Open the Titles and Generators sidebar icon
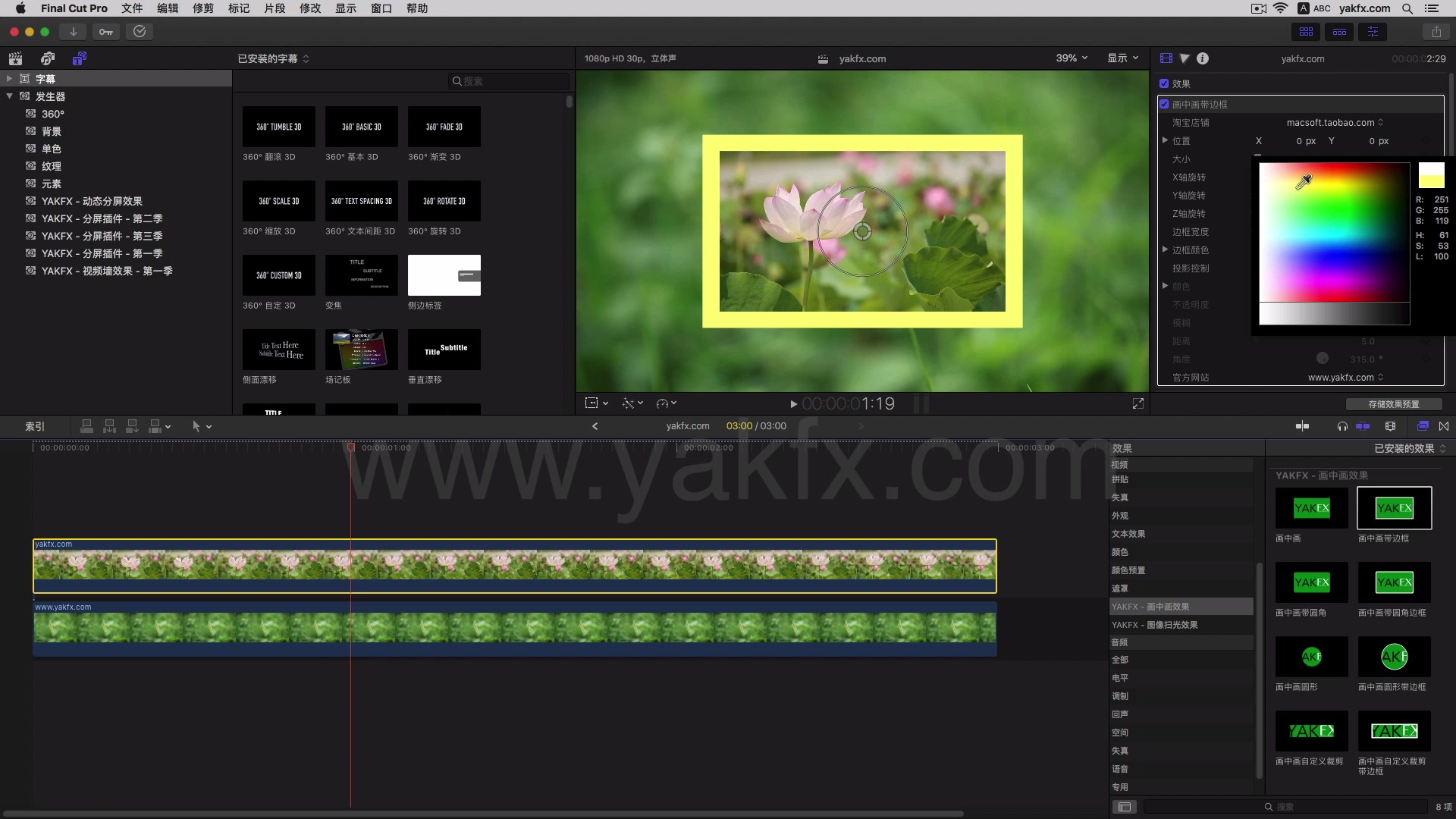The width and height of the screenshot is (1456, 819). 79,58
